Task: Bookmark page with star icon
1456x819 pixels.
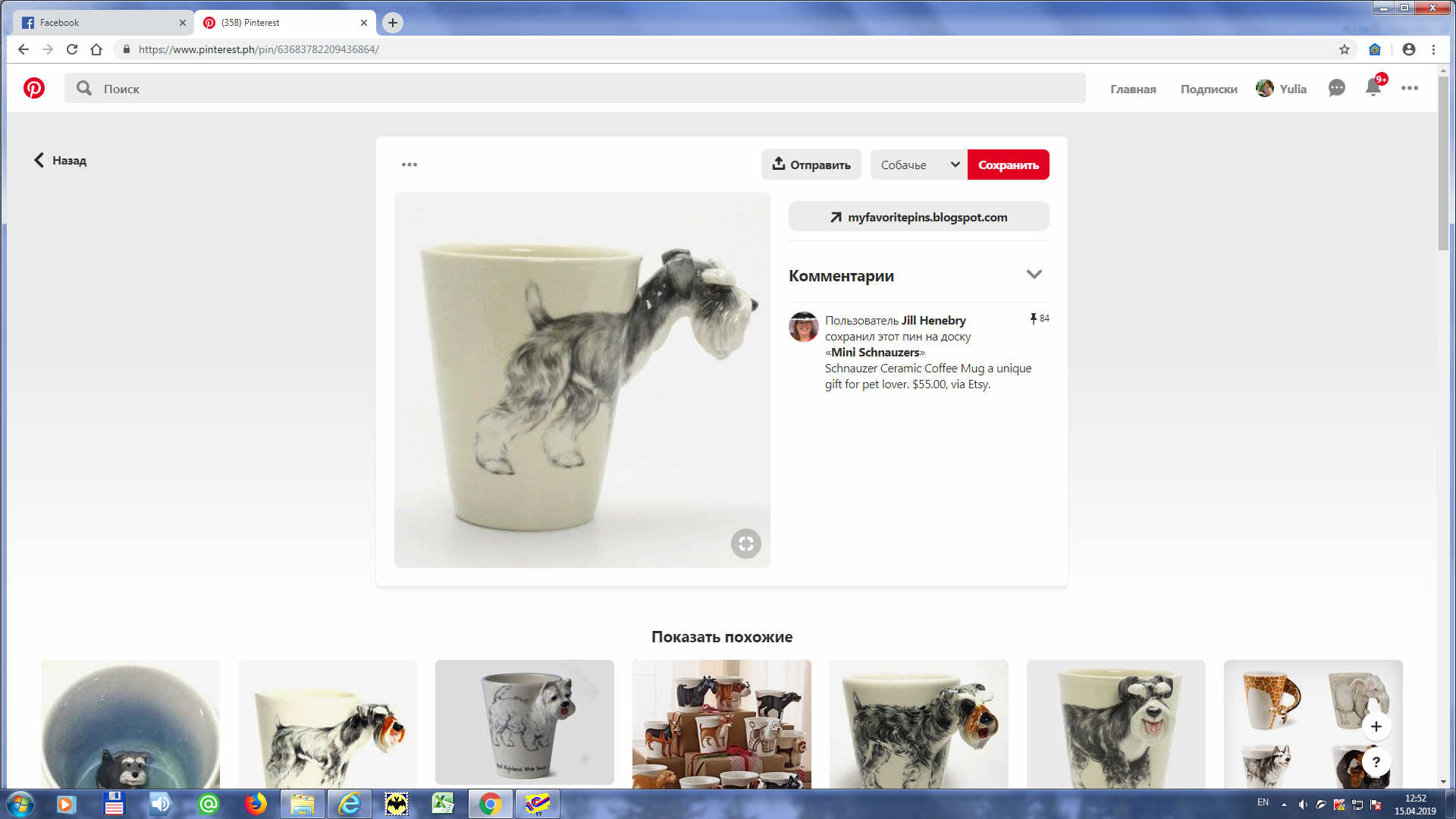Action: coord(1344,49)
